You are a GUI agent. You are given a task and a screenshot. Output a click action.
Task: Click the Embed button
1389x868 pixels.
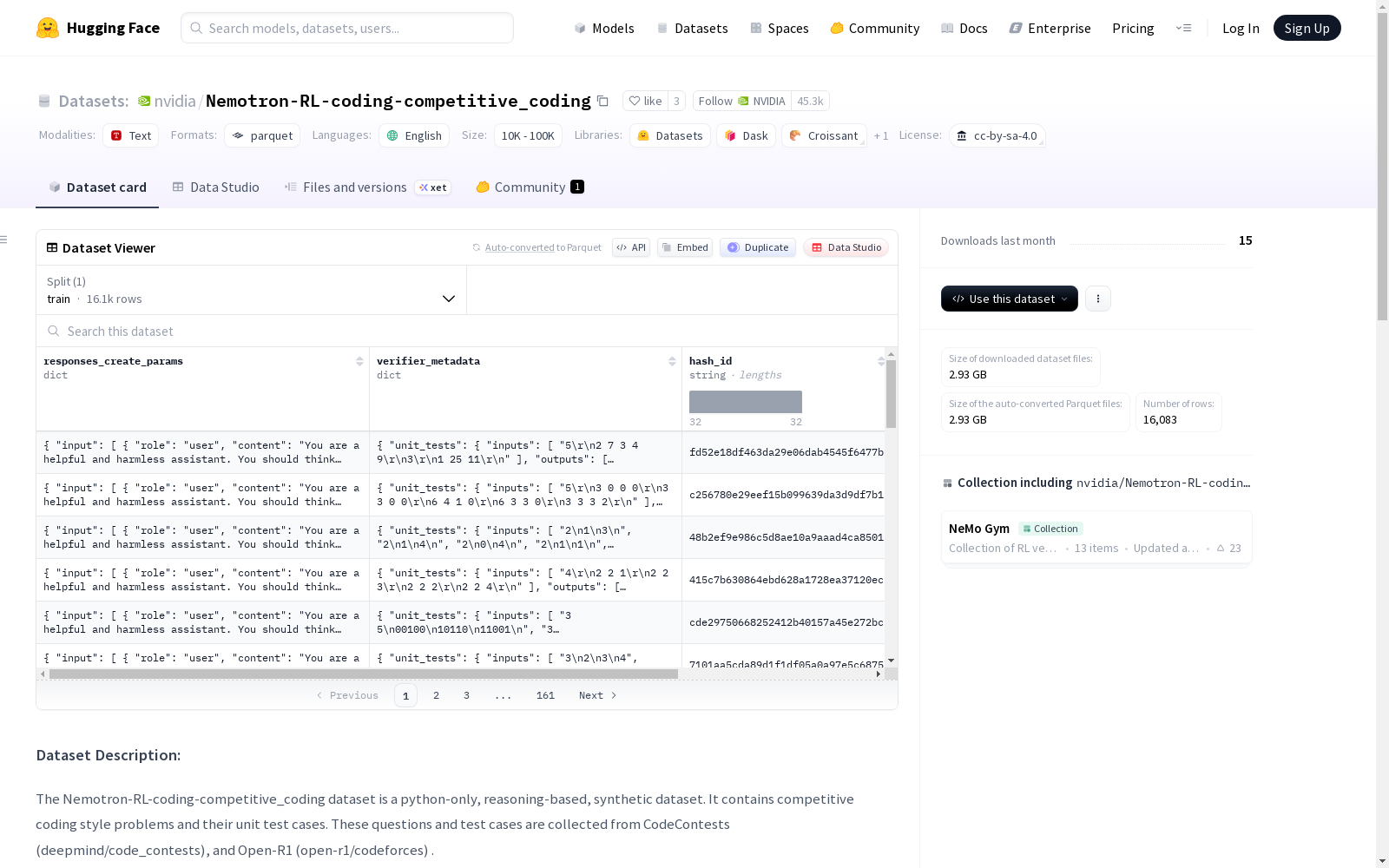685,247
